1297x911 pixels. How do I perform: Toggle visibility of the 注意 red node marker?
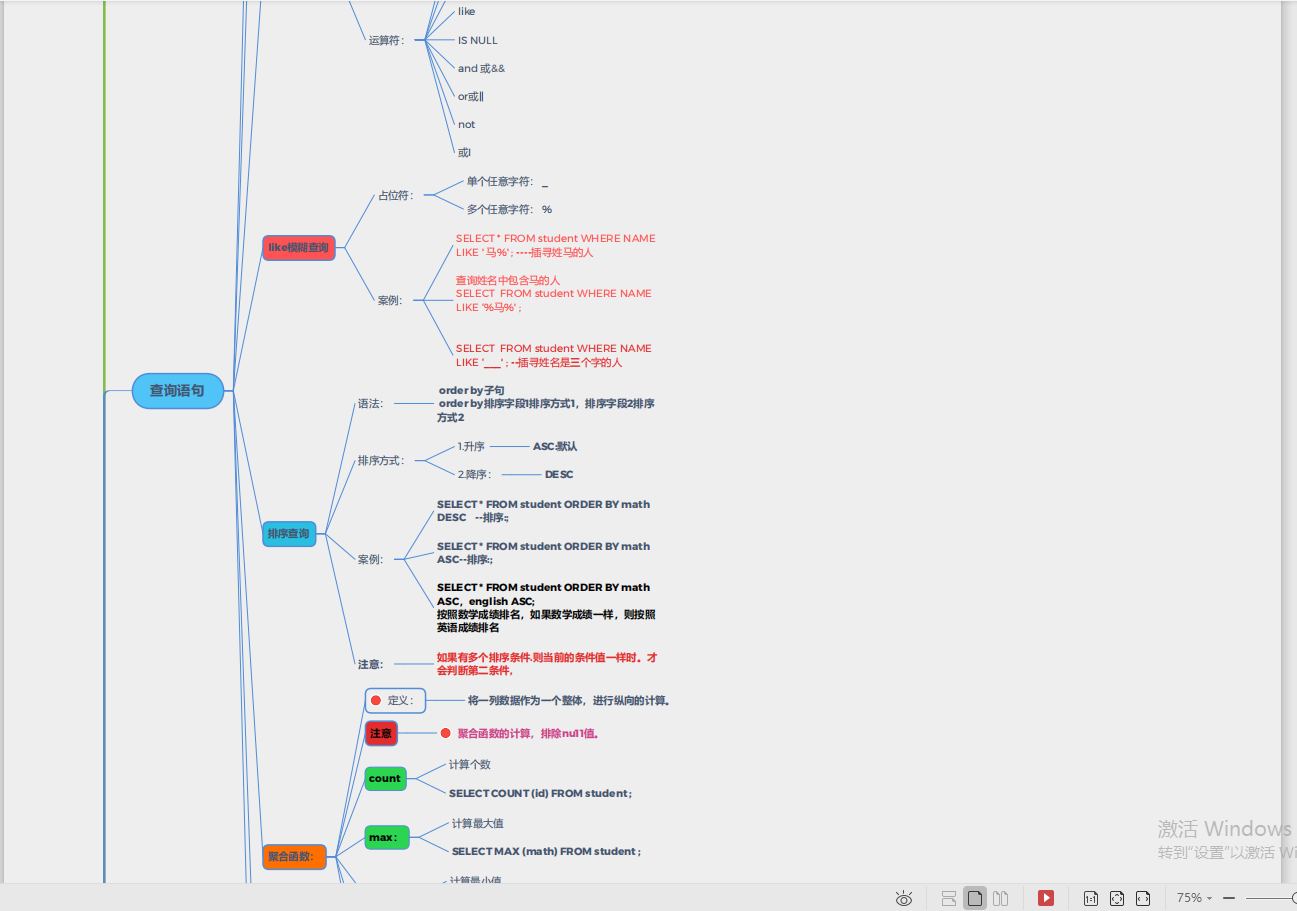pos(381,733)
